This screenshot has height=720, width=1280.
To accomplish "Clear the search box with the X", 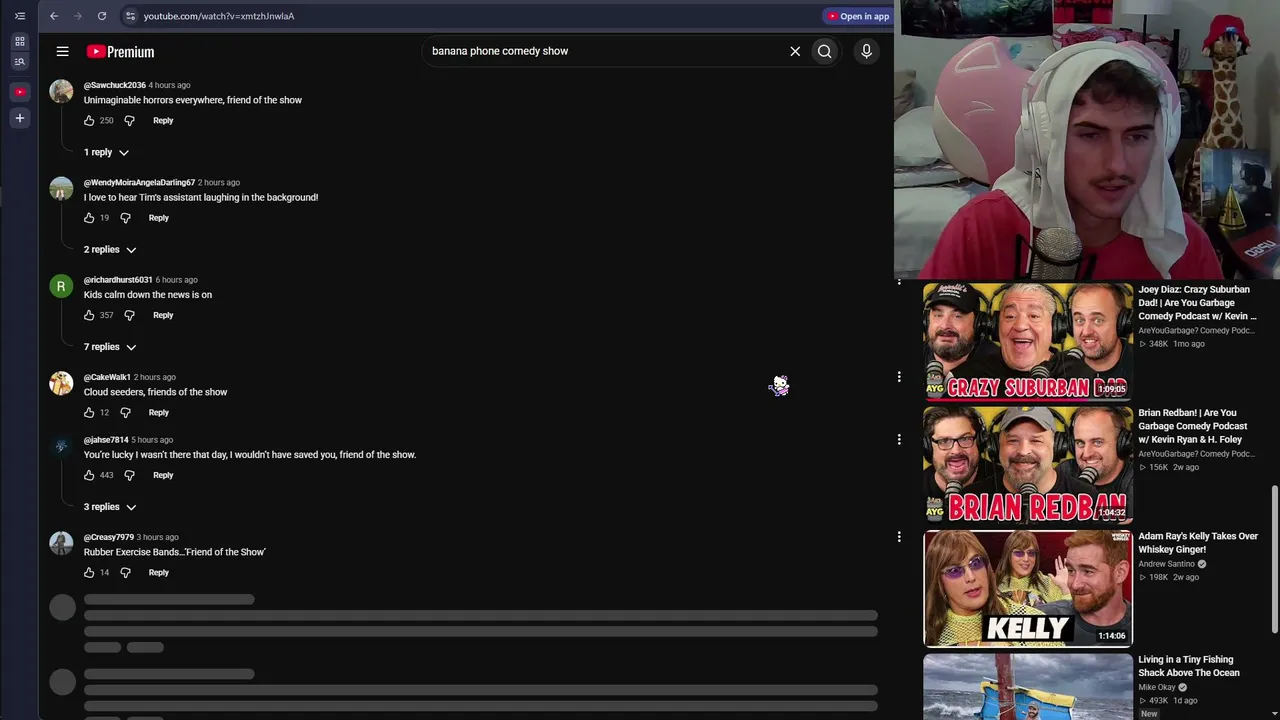I will tap(795, 51).
